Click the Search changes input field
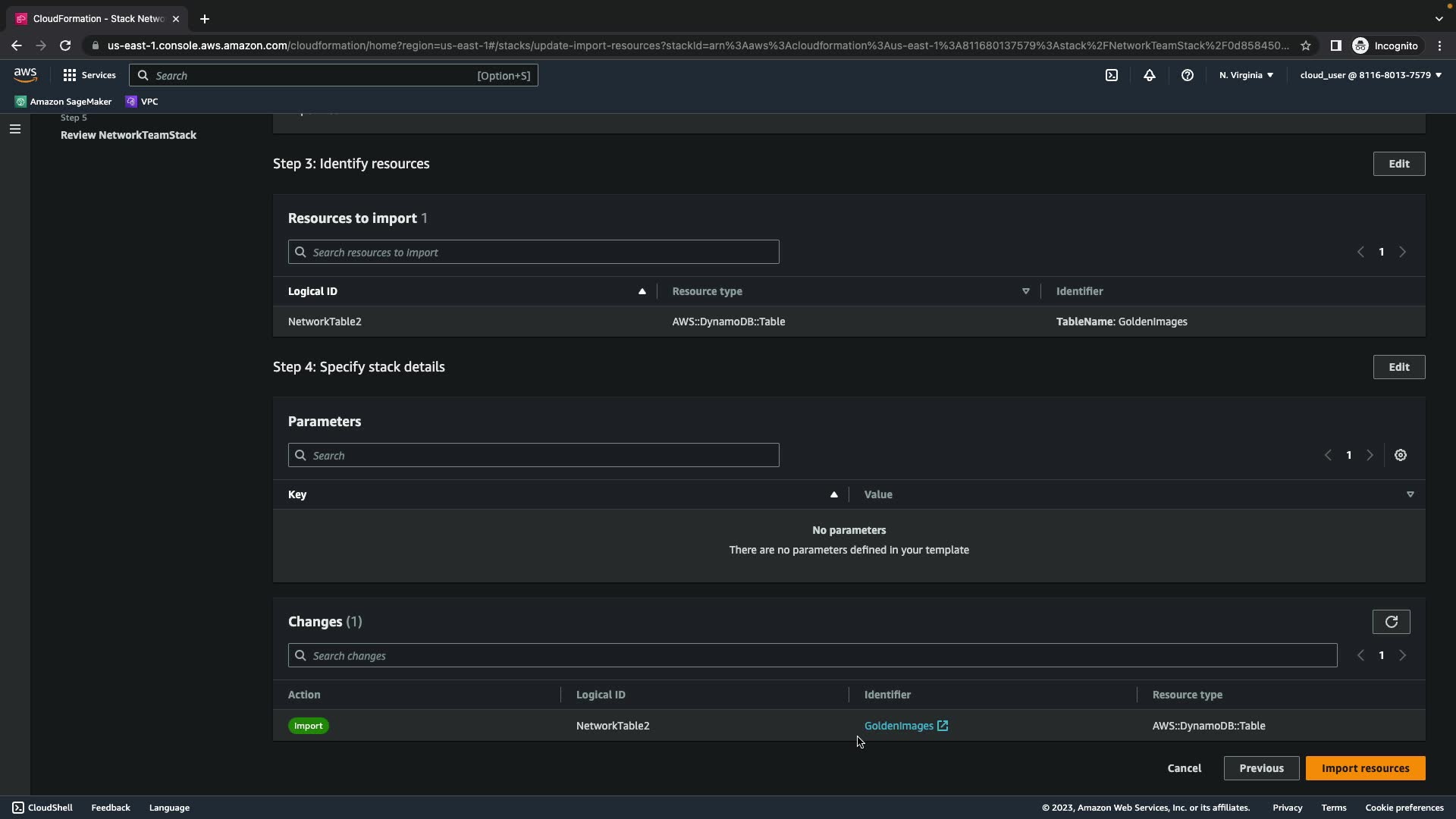This screenshot has height=819, width=1456. 811,655
